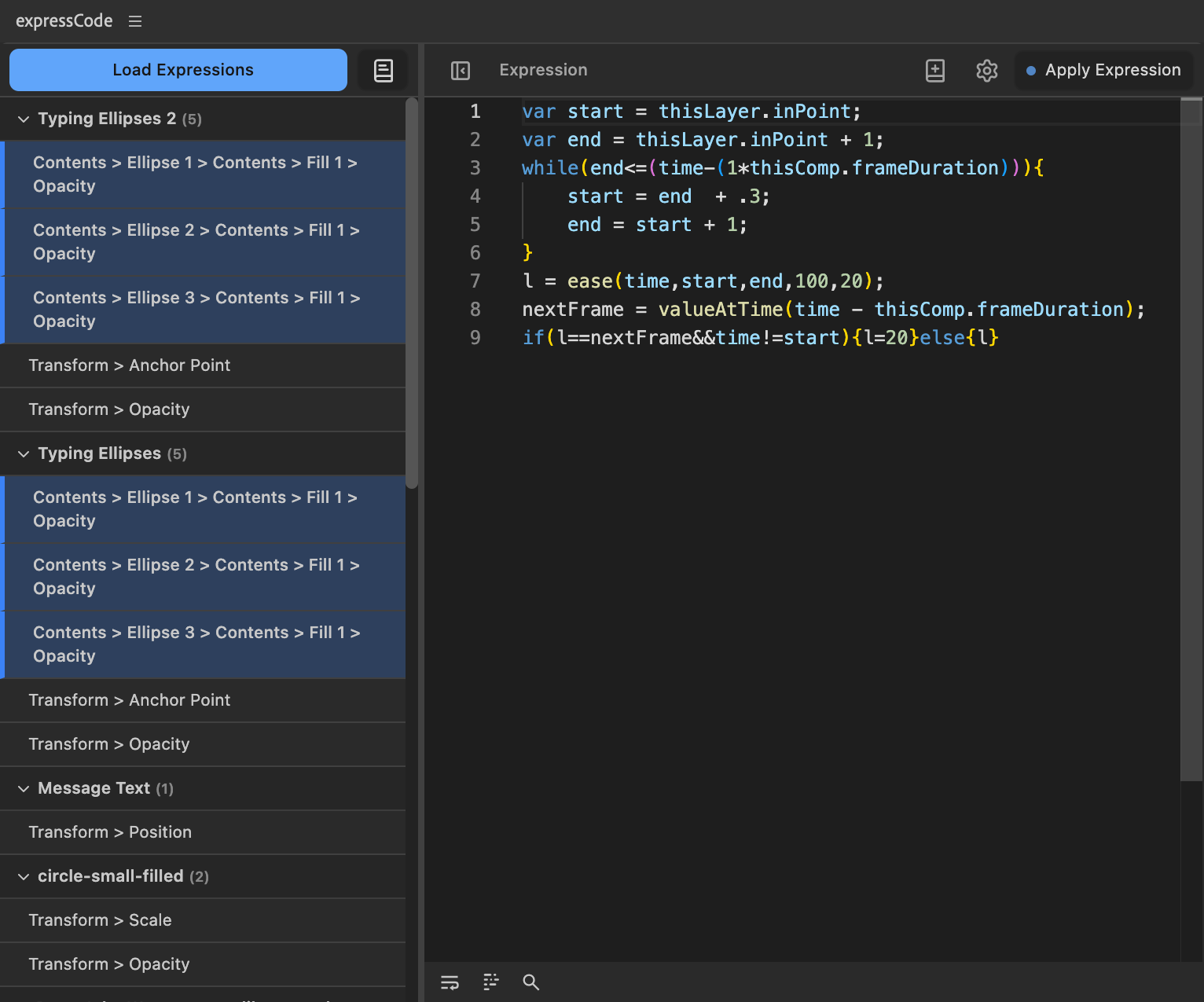Open the settings gear icon

coord(986,71)
